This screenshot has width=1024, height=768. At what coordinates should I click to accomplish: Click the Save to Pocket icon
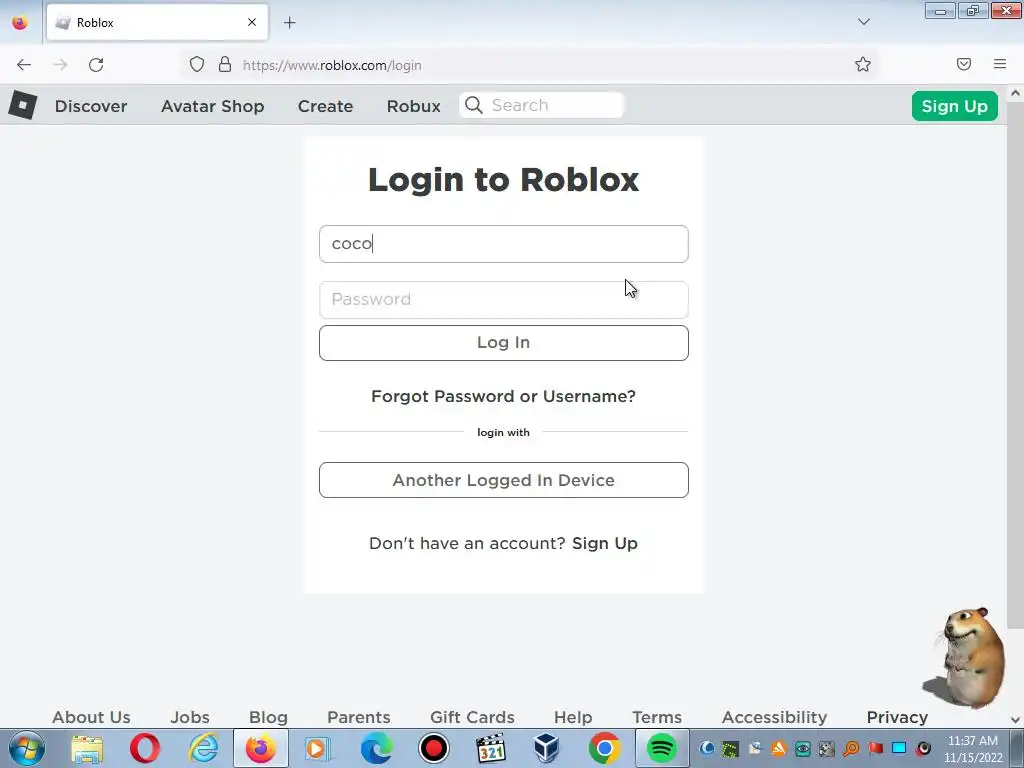pos(964,64)
